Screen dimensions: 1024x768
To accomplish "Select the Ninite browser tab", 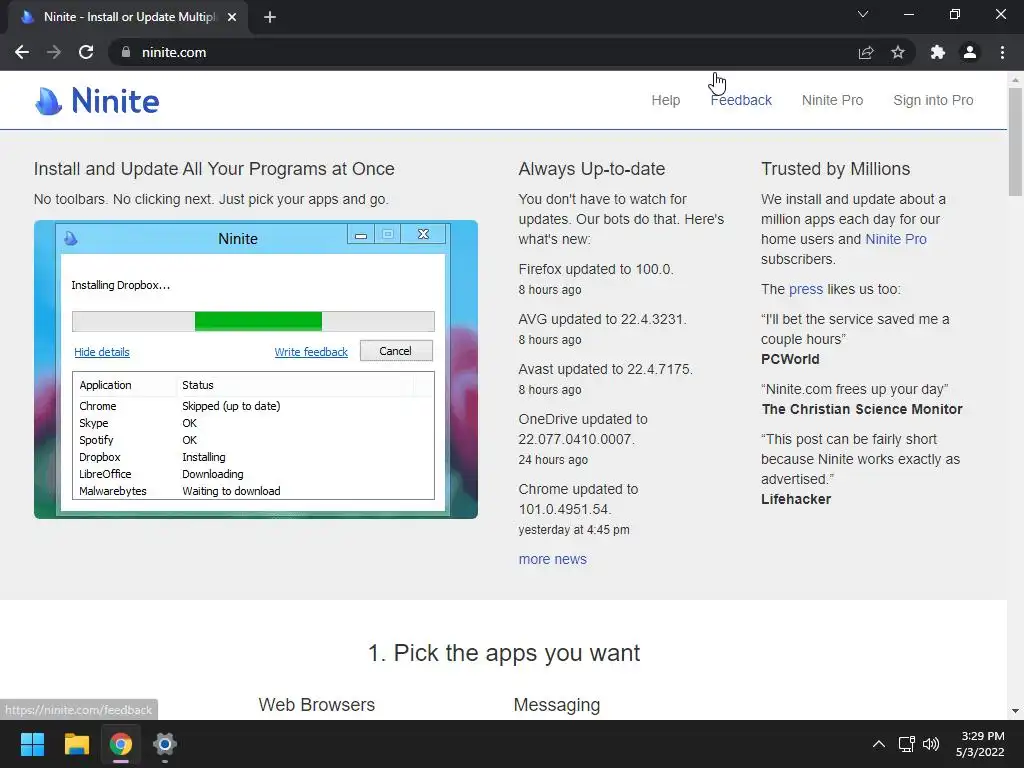I will point(128,17).
